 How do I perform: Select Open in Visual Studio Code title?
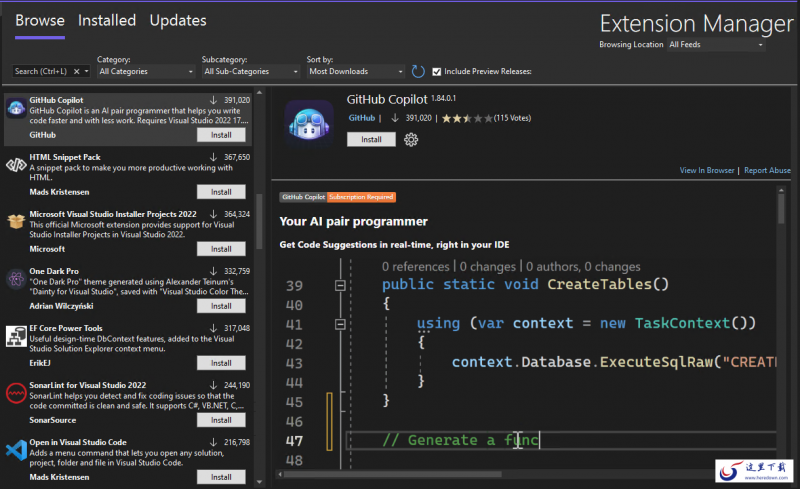coord(78,443)
